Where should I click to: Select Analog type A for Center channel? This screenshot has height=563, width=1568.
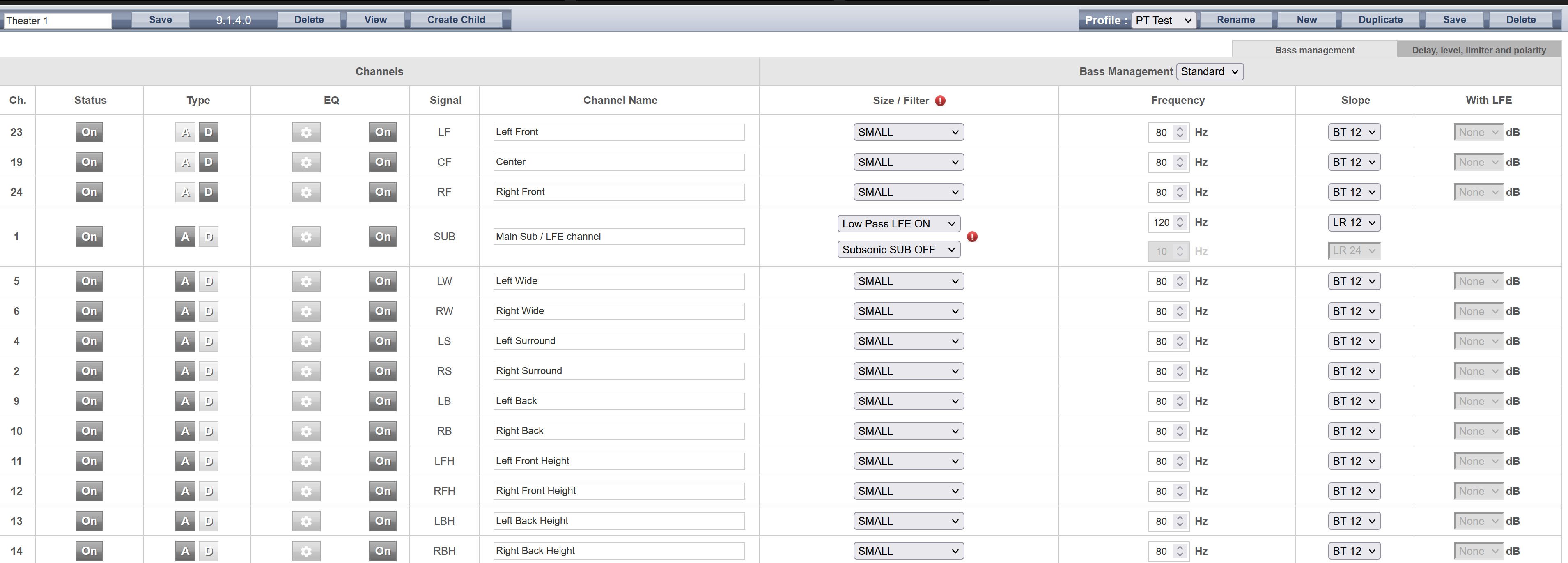[x=186, y=162]
